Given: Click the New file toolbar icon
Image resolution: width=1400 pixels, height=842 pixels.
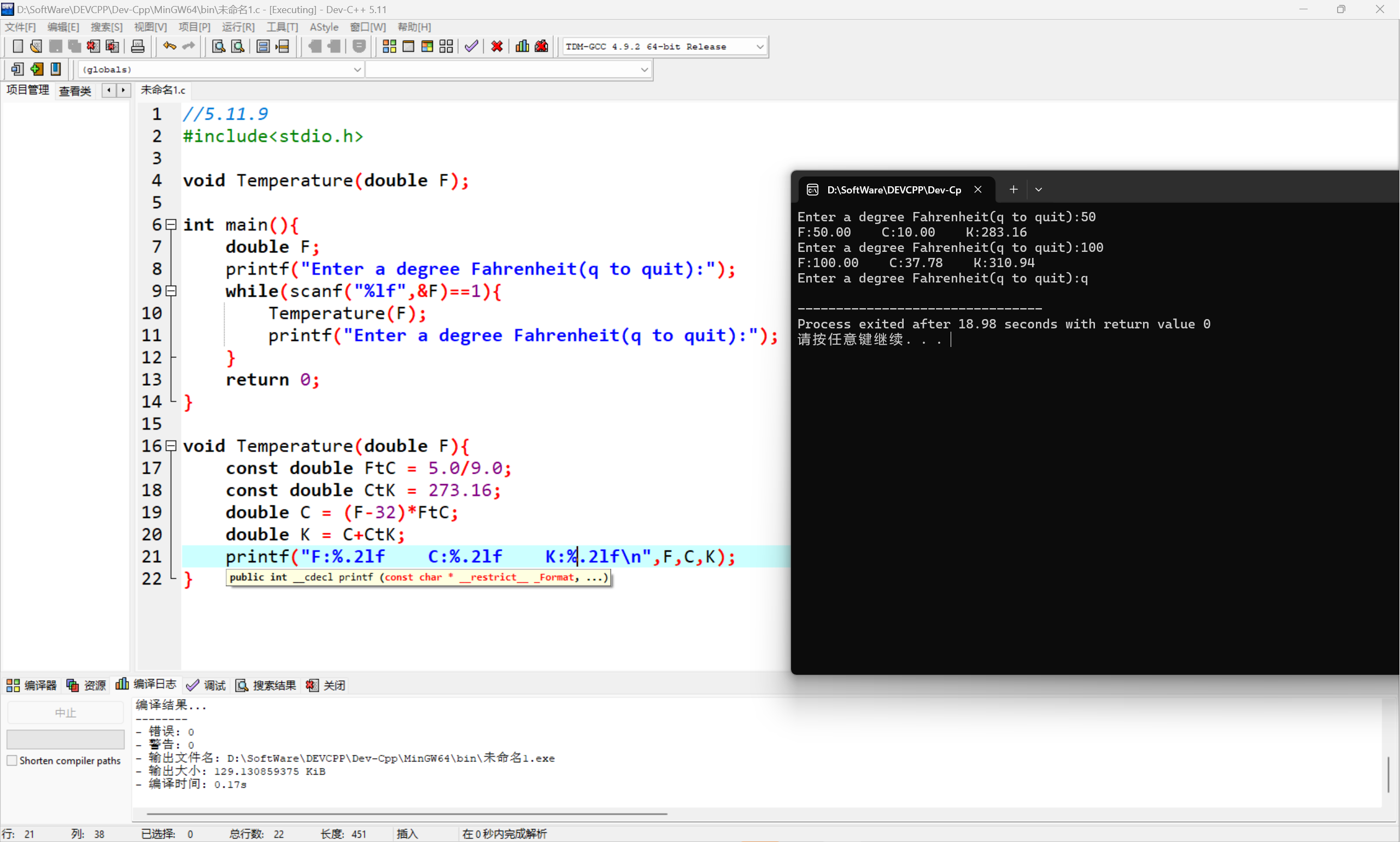Looking at the screenshot, I should point(17,46).
